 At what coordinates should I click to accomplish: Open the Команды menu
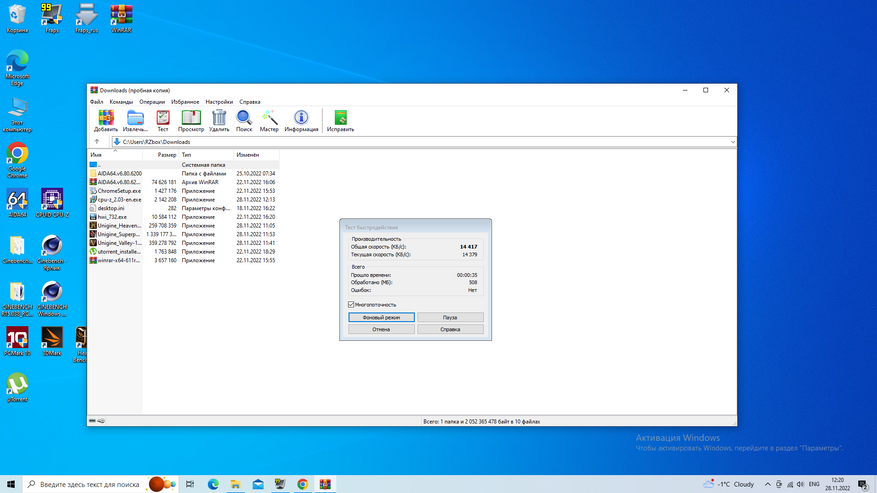[121, 101]
